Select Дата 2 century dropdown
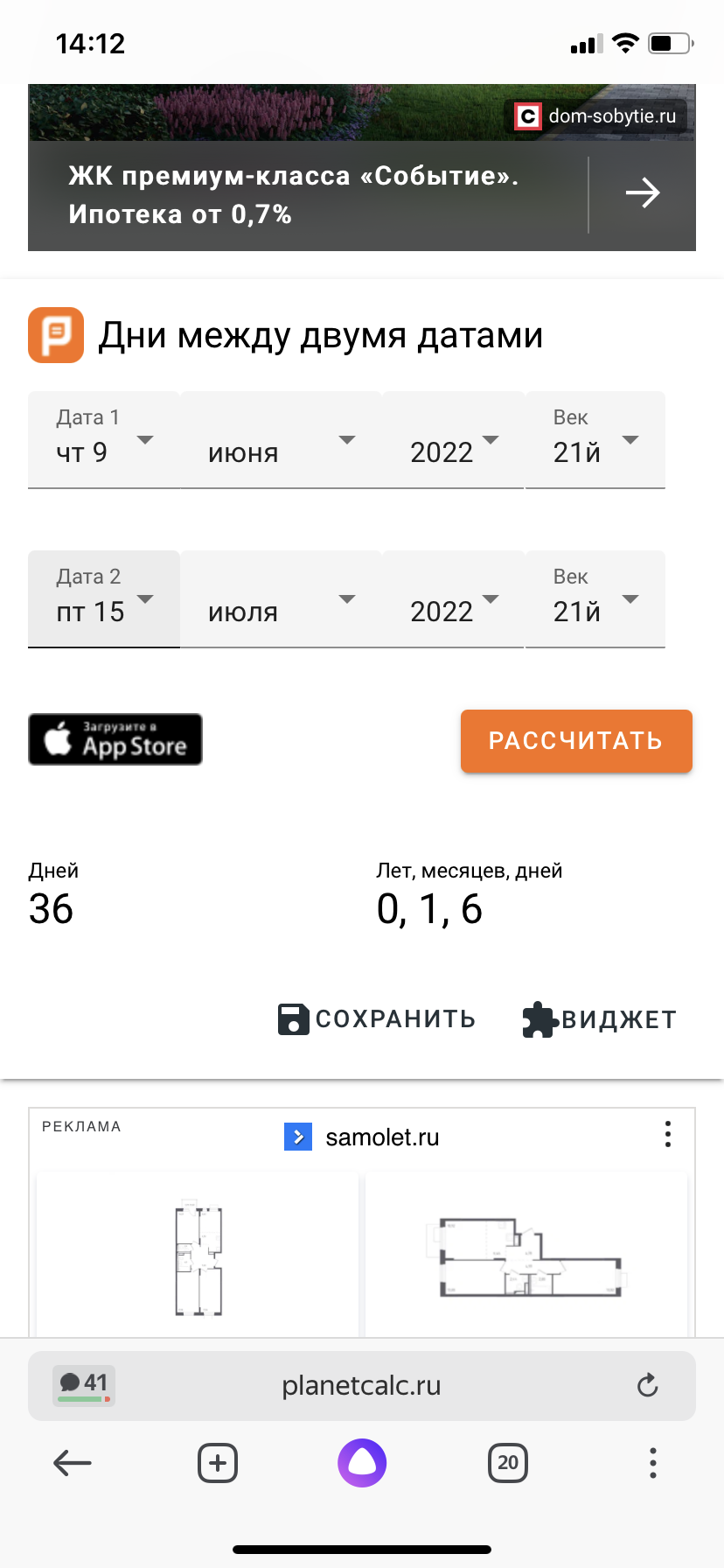This screenshot has width=724, height=1568. (595, 599)
